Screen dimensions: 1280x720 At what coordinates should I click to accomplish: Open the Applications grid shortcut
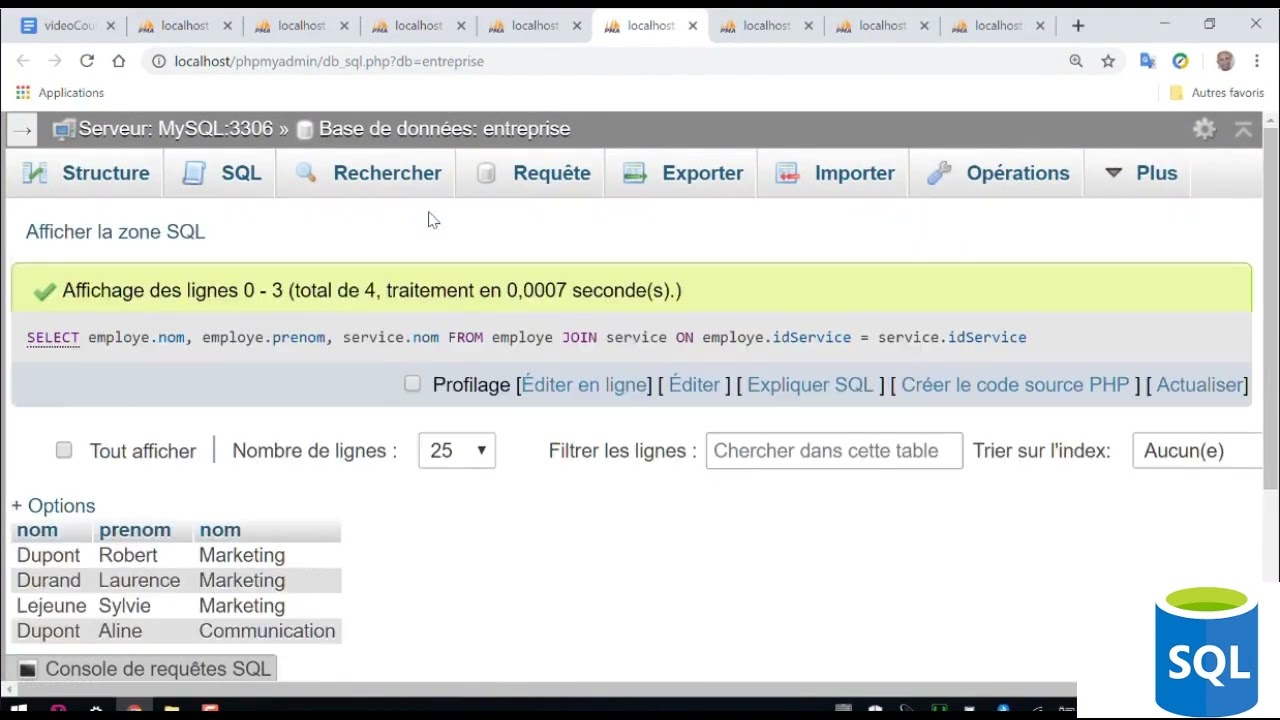coord(23,92)
